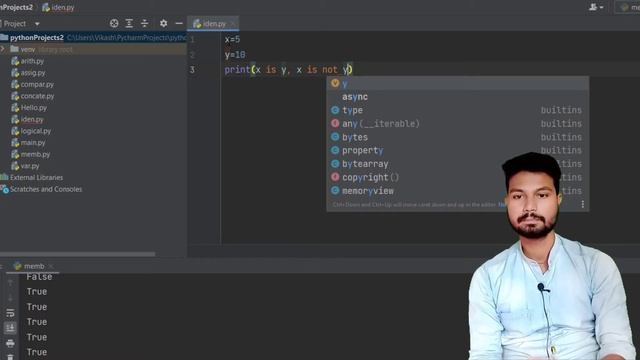Click the print icon in run console
The width and height of the screenshot is (640, 360).
[10, 343]
